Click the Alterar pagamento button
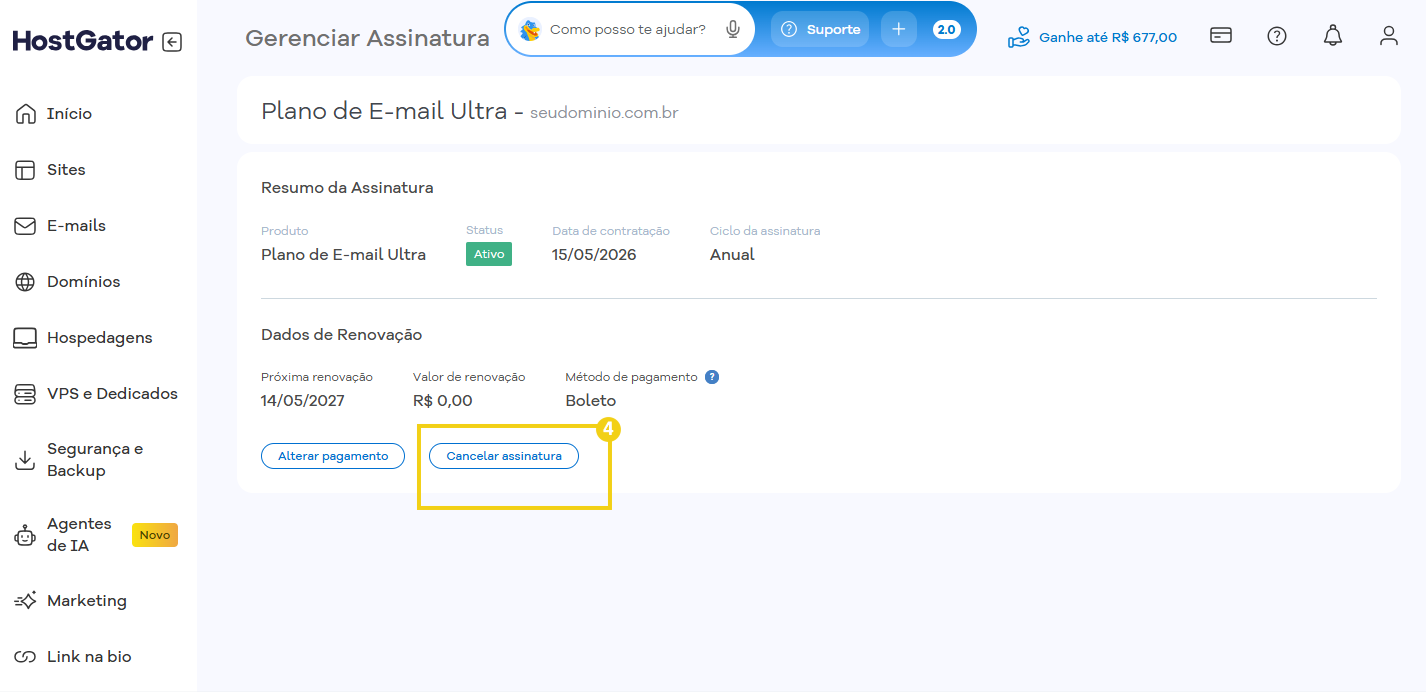1426x692 pixels. tap(333, 456)
